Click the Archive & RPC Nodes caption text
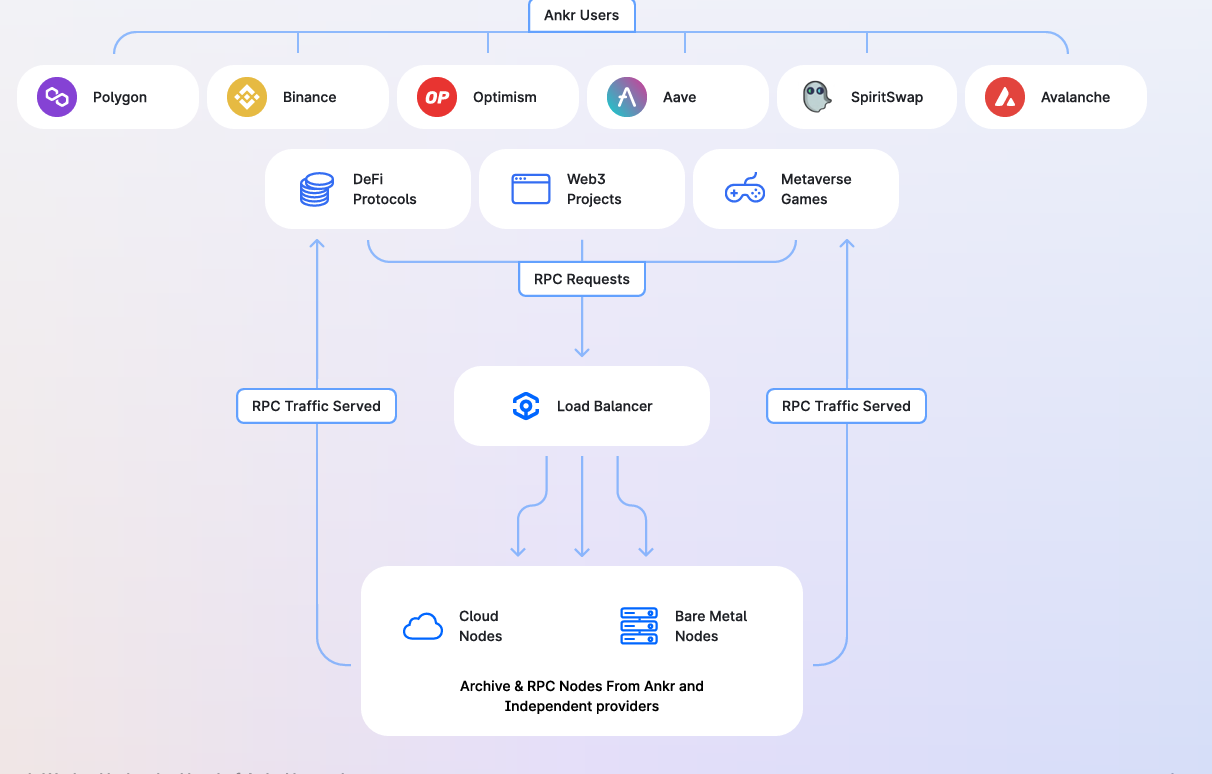This screenshot has height=774, width=1212. tap(582, 696)
